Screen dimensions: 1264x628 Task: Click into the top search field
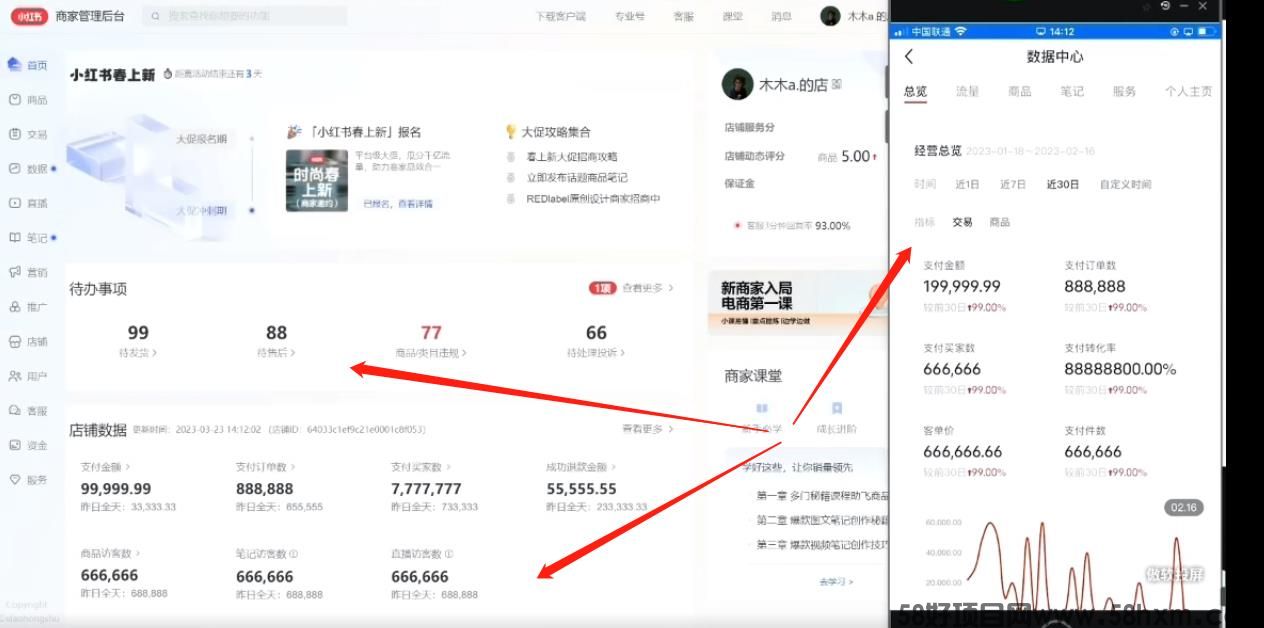(245, 16)
